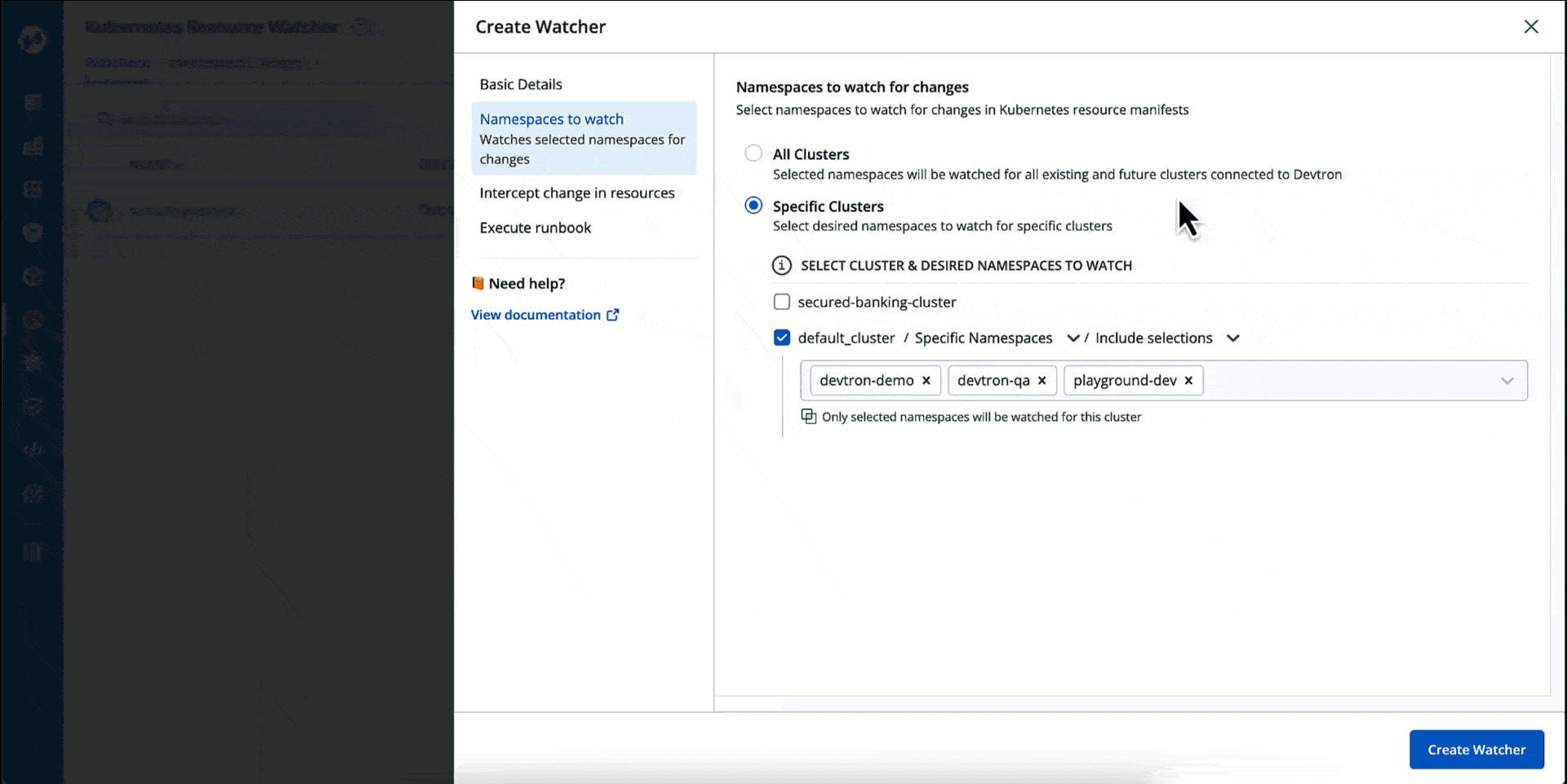This screenshot has width=1567, height=784.
Task: Remove the devtron-demo namespace chip
Action: [926, 381]
